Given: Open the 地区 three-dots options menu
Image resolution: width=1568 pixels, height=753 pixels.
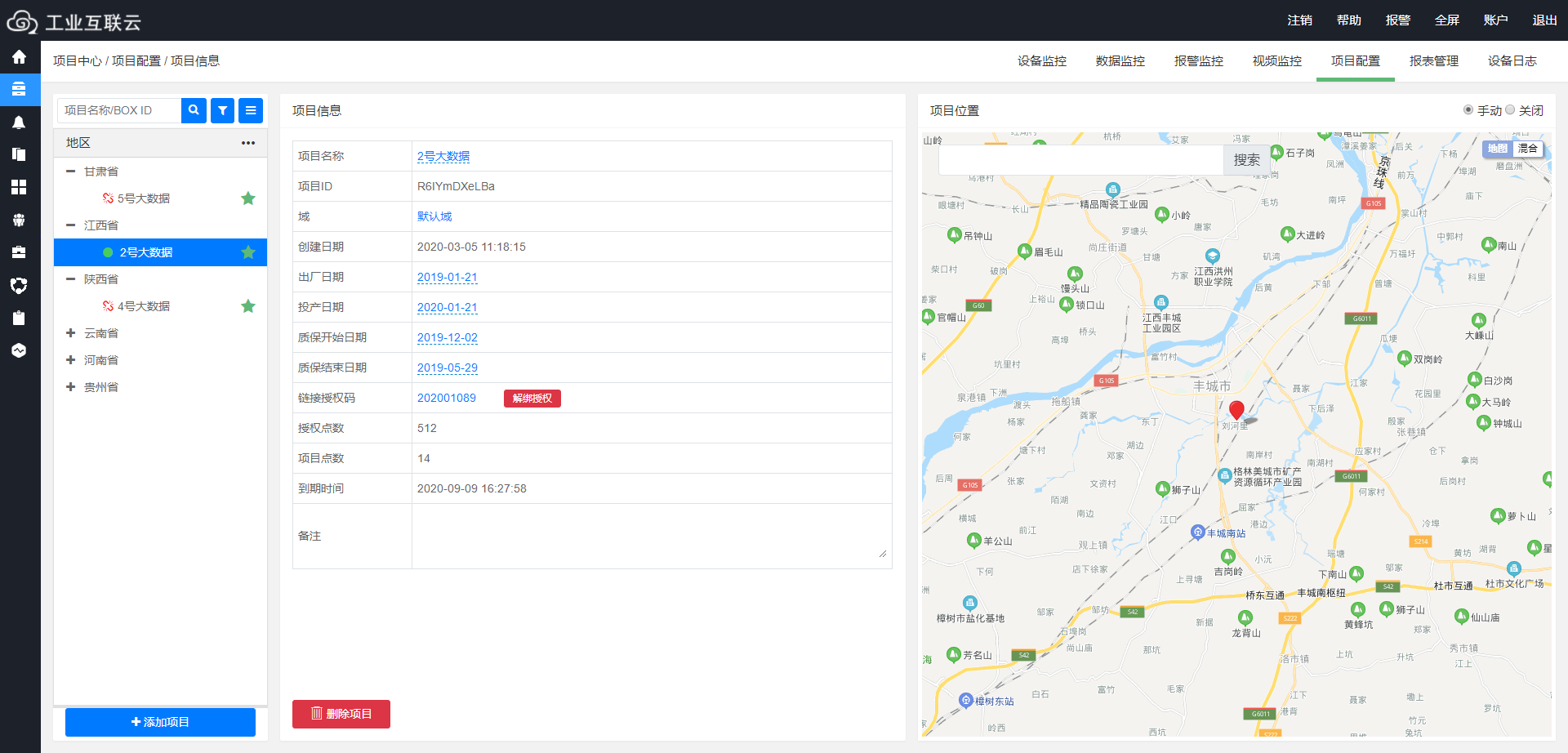Looking at the screenshot, I should pyautogui.click(x=248, y=143).
